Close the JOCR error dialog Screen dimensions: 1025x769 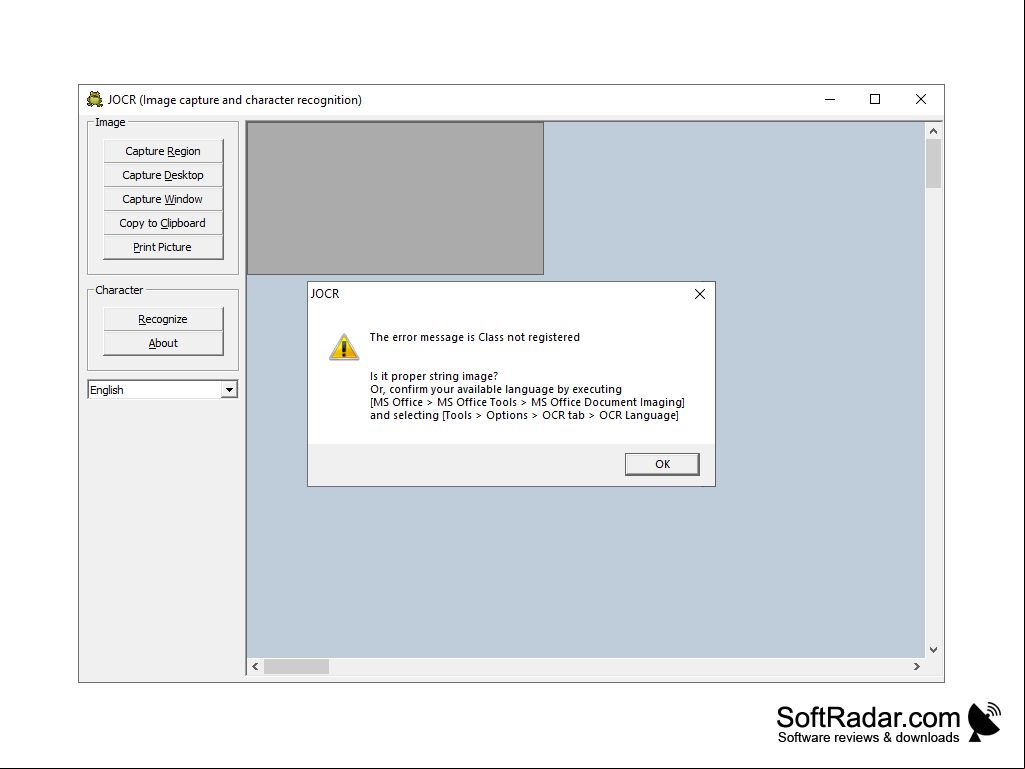coord(699,294)
